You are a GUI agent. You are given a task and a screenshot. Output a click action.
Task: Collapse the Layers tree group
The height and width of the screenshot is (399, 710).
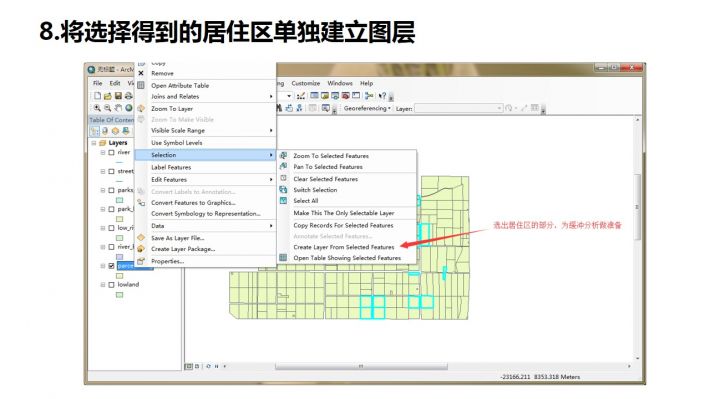(94, 143)
